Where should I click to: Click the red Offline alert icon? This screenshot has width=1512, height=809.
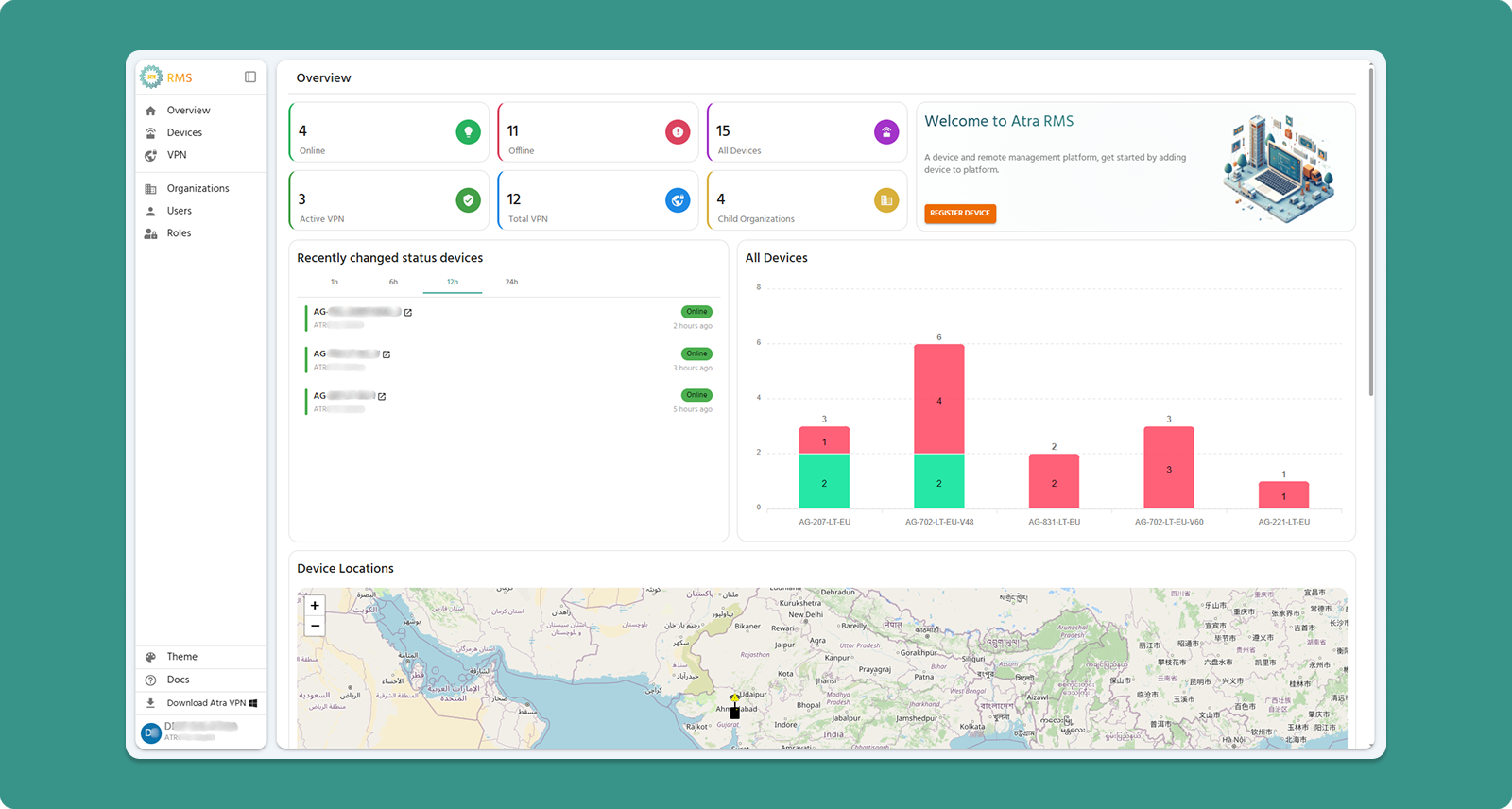[678, 132]
